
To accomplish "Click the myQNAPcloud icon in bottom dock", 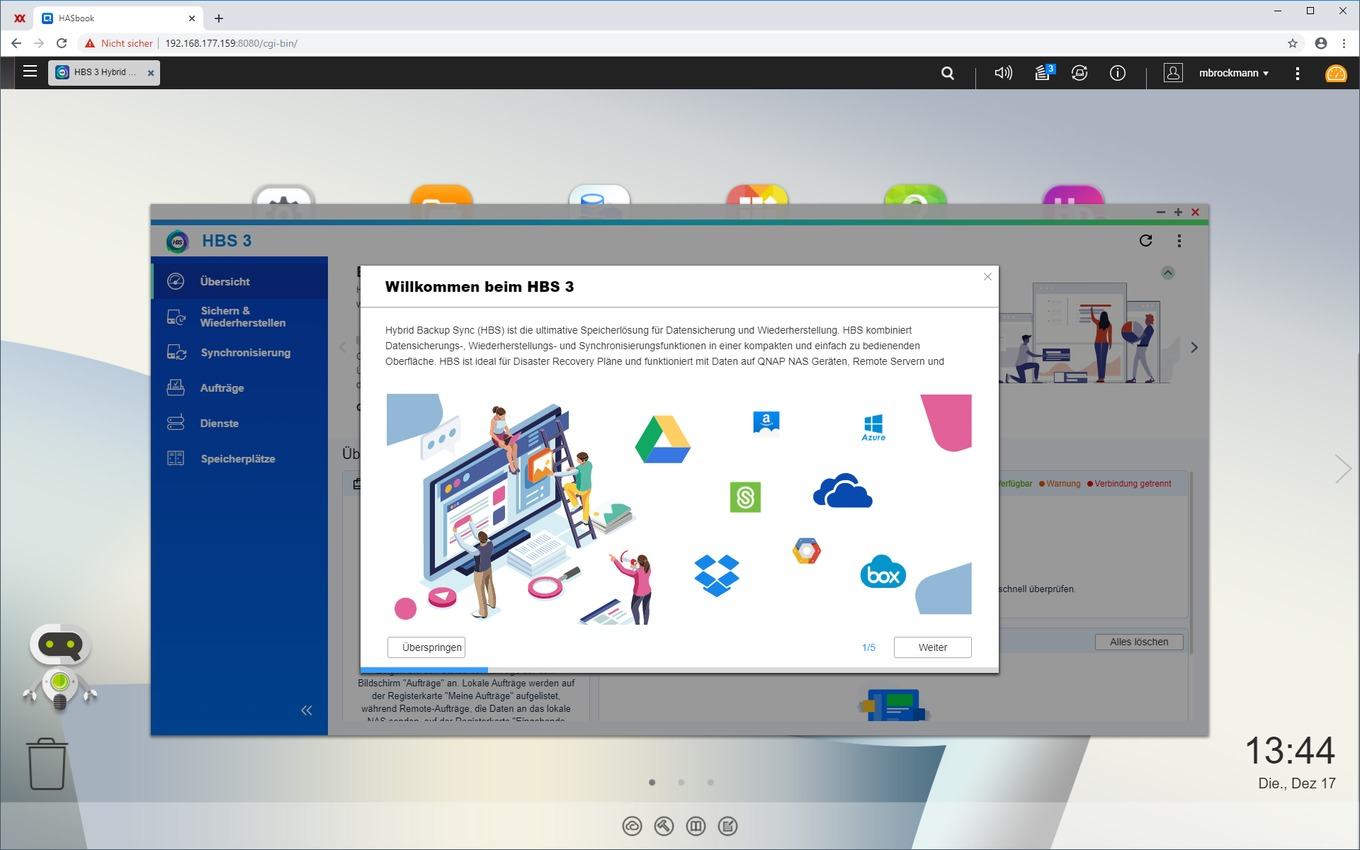I will [x=632, y=826].
